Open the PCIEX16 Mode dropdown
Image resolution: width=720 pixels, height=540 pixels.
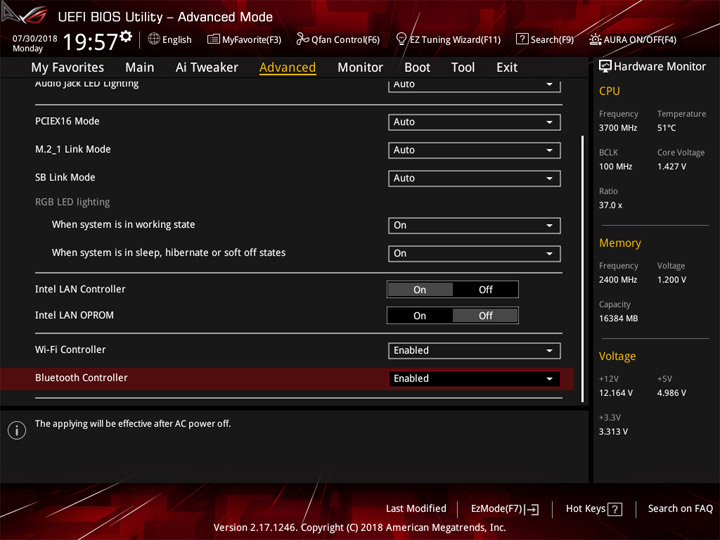coord(474,122)
